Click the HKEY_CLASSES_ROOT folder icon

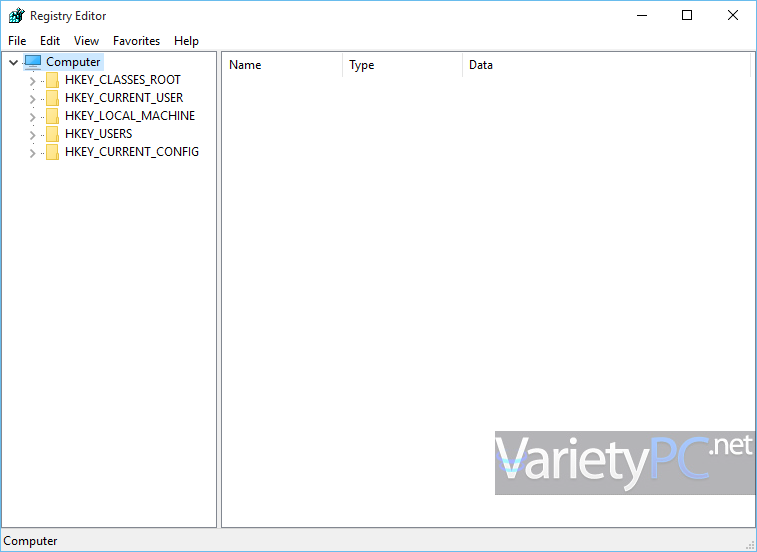pyautogui.click(x=53, y=80)
